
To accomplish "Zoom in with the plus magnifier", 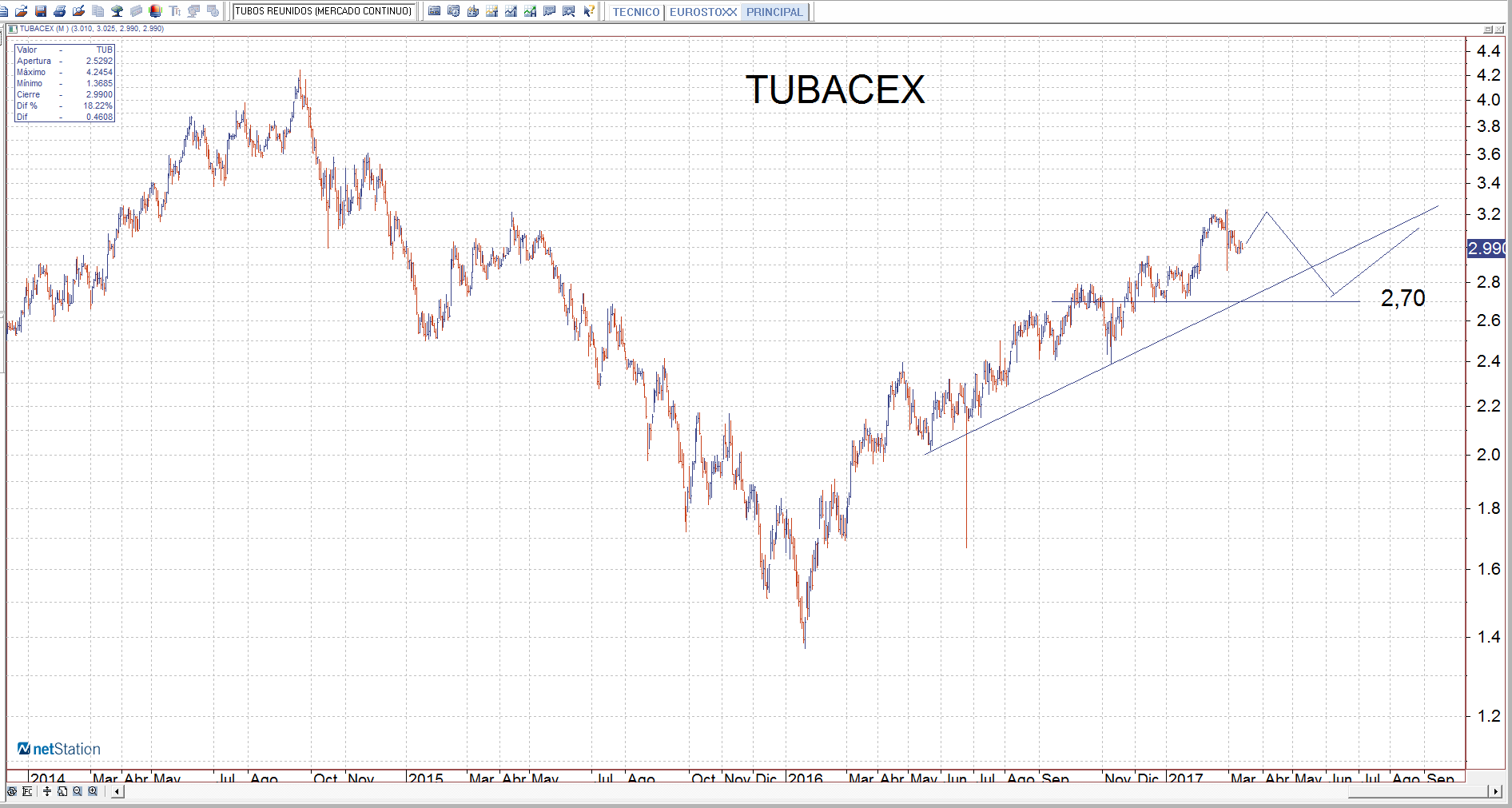I will [x=93, y=791].
